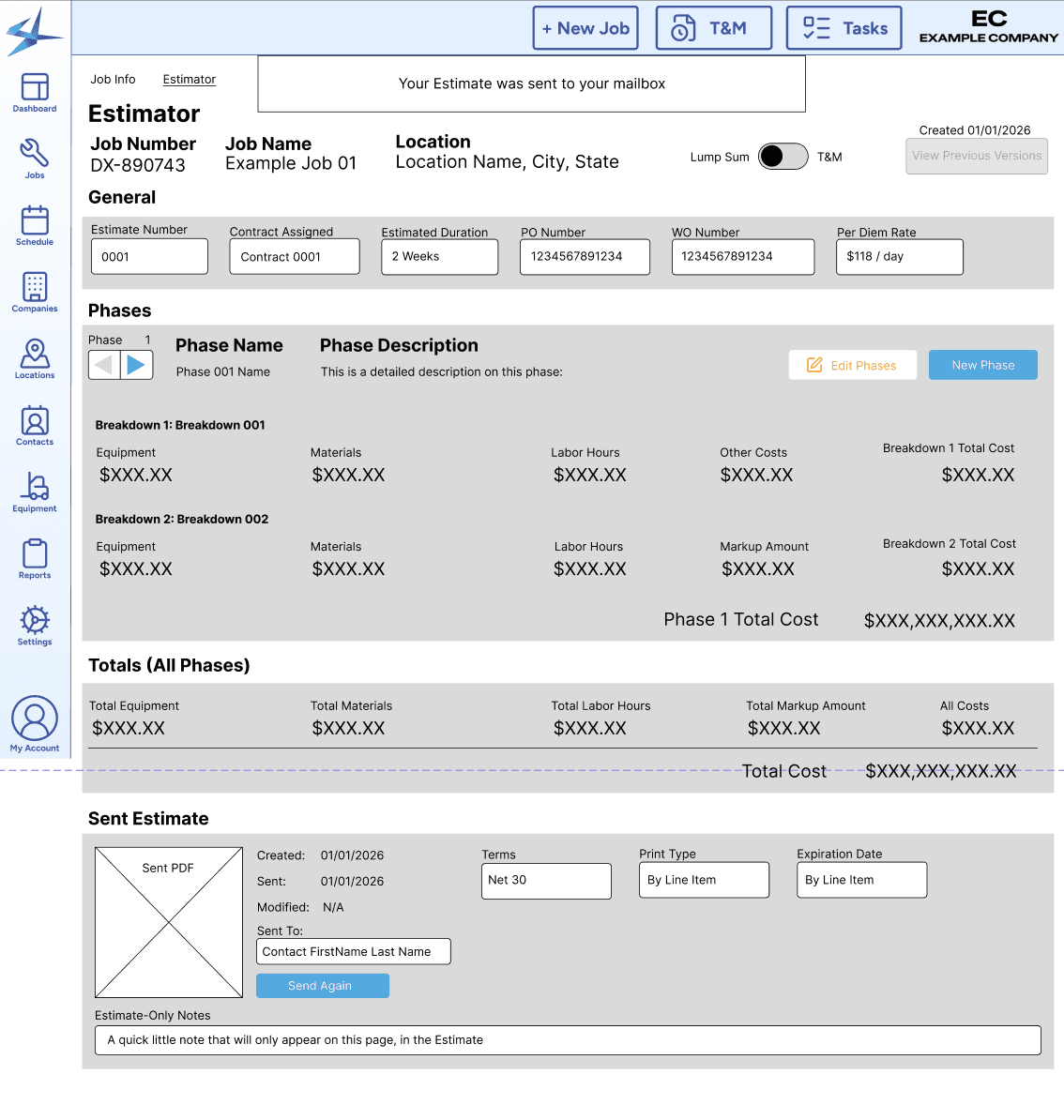The width and height of the screenshot is (1064, 1120).
Task: Click 'Created 01/01/2026' text at top right
Action: [975, 130]
